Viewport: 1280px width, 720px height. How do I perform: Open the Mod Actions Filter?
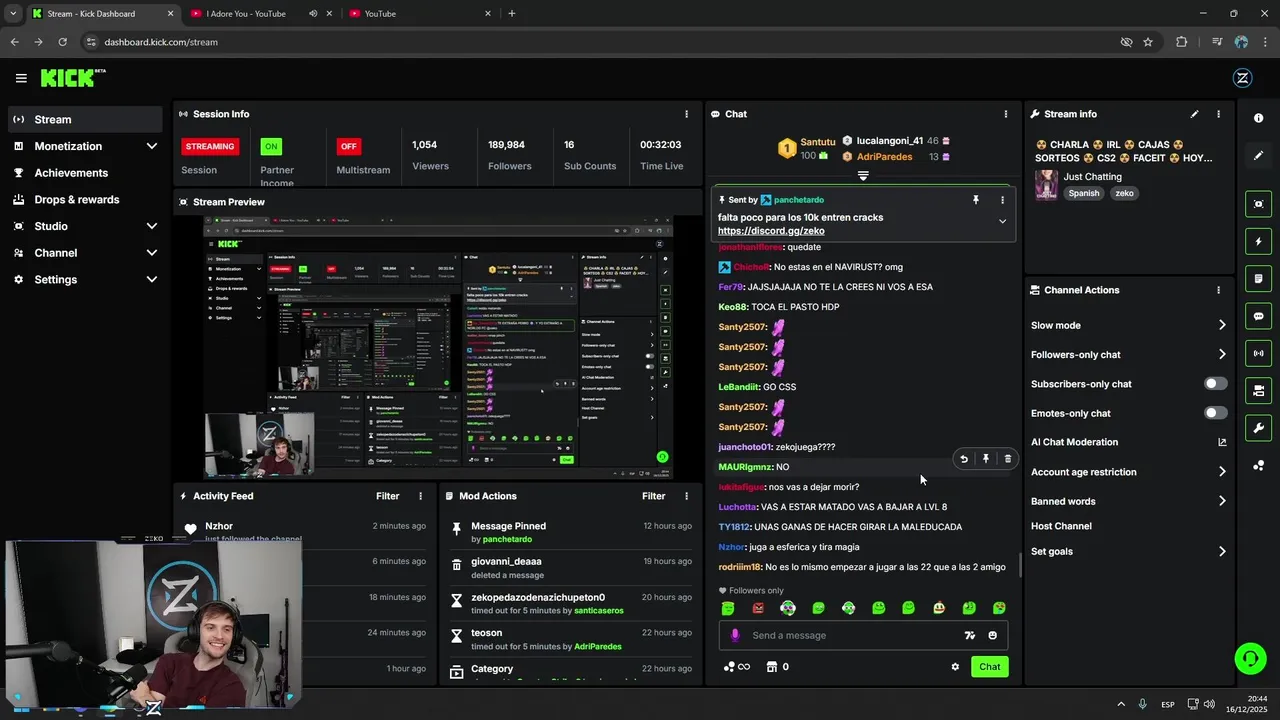click(654, 496)
